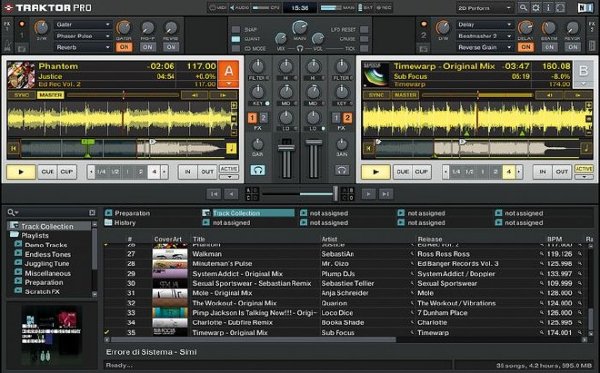Skip to start of Deck A track
Screen dimensions: 600x373
coord(14,148)
